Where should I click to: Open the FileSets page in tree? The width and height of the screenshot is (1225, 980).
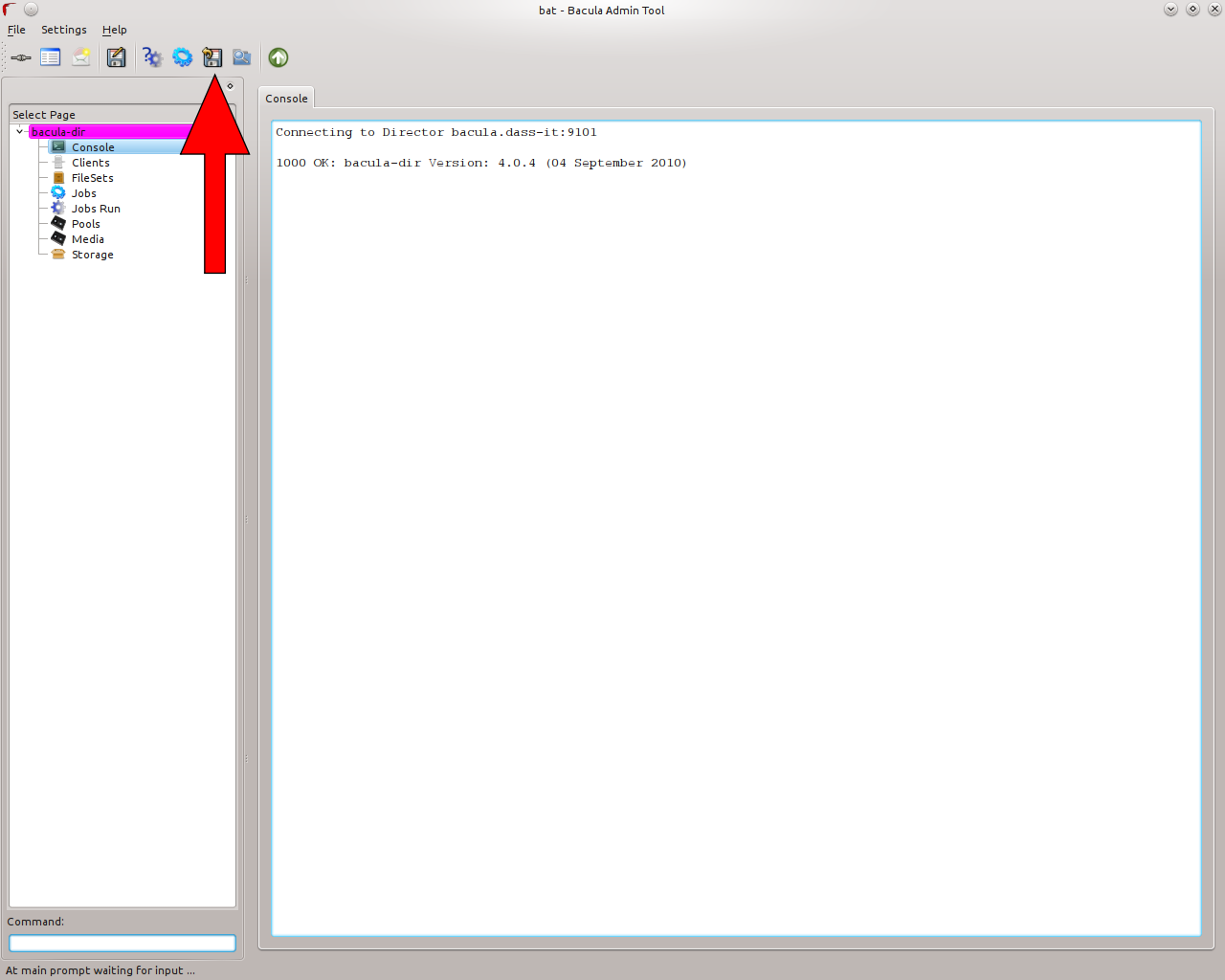(x=93, y=177)
